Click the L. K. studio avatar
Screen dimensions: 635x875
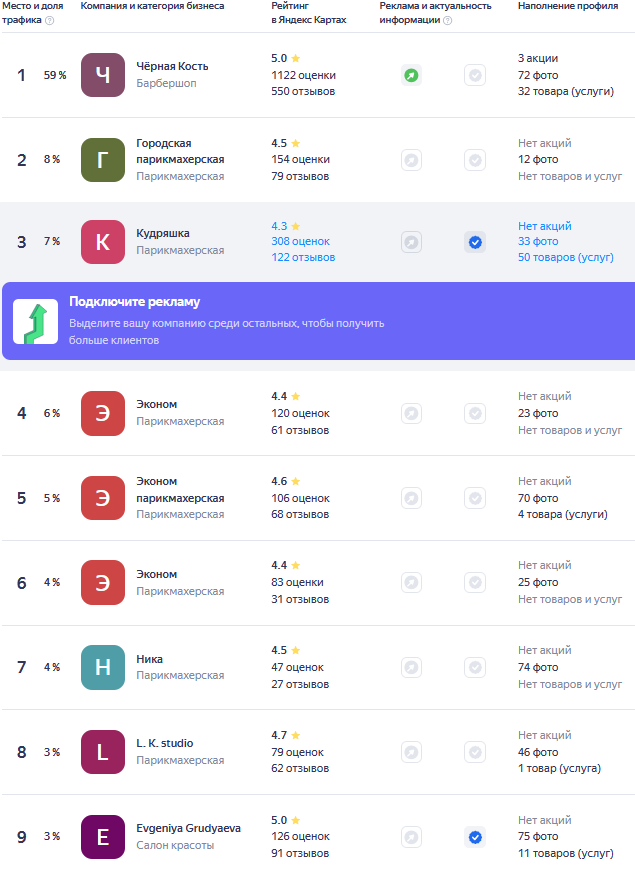coord(103,752)
